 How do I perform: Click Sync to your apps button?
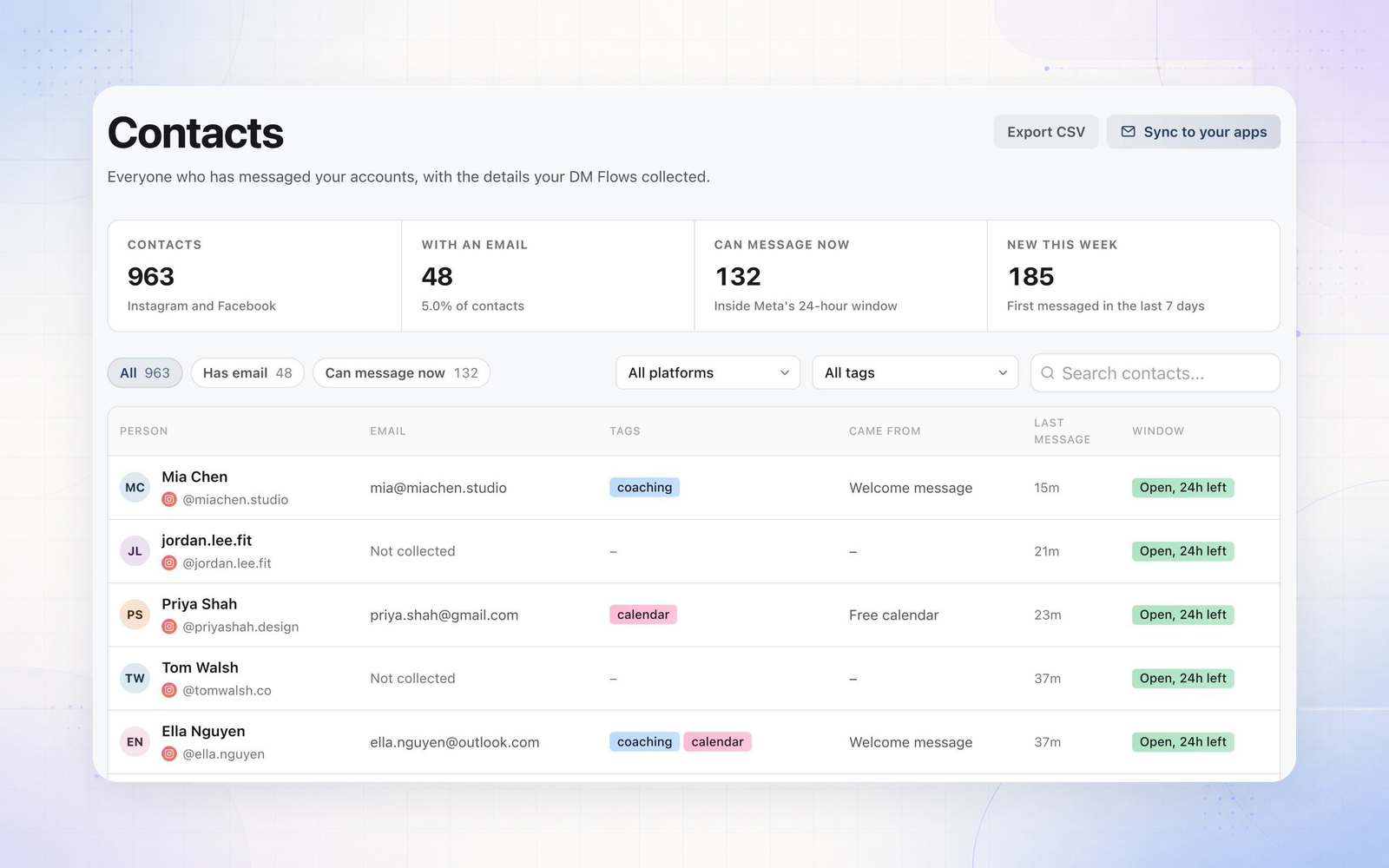(x=1193, y=132)
